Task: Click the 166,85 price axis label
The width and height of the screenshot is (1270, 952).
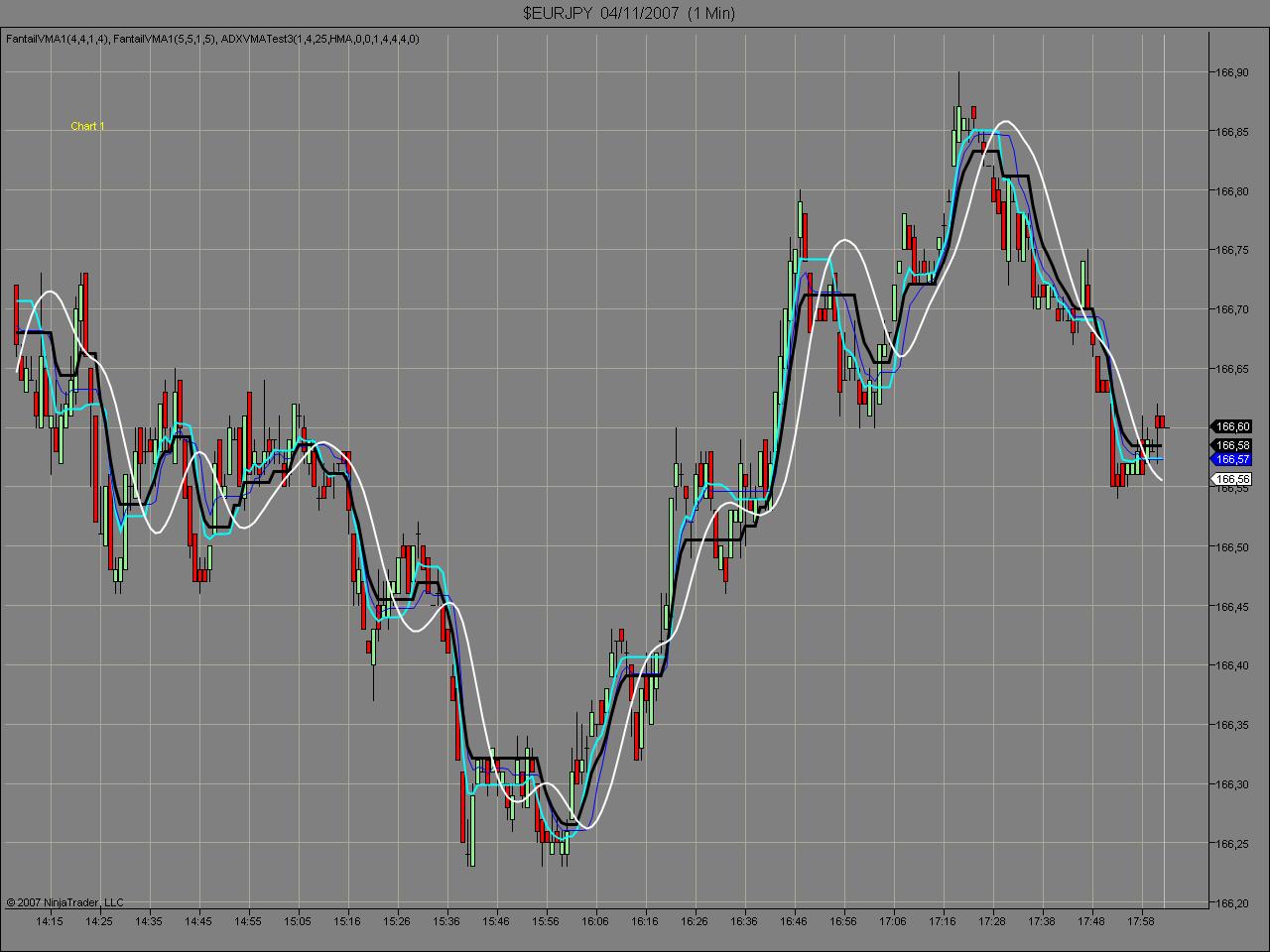Action: click(x=1232, y=131)
